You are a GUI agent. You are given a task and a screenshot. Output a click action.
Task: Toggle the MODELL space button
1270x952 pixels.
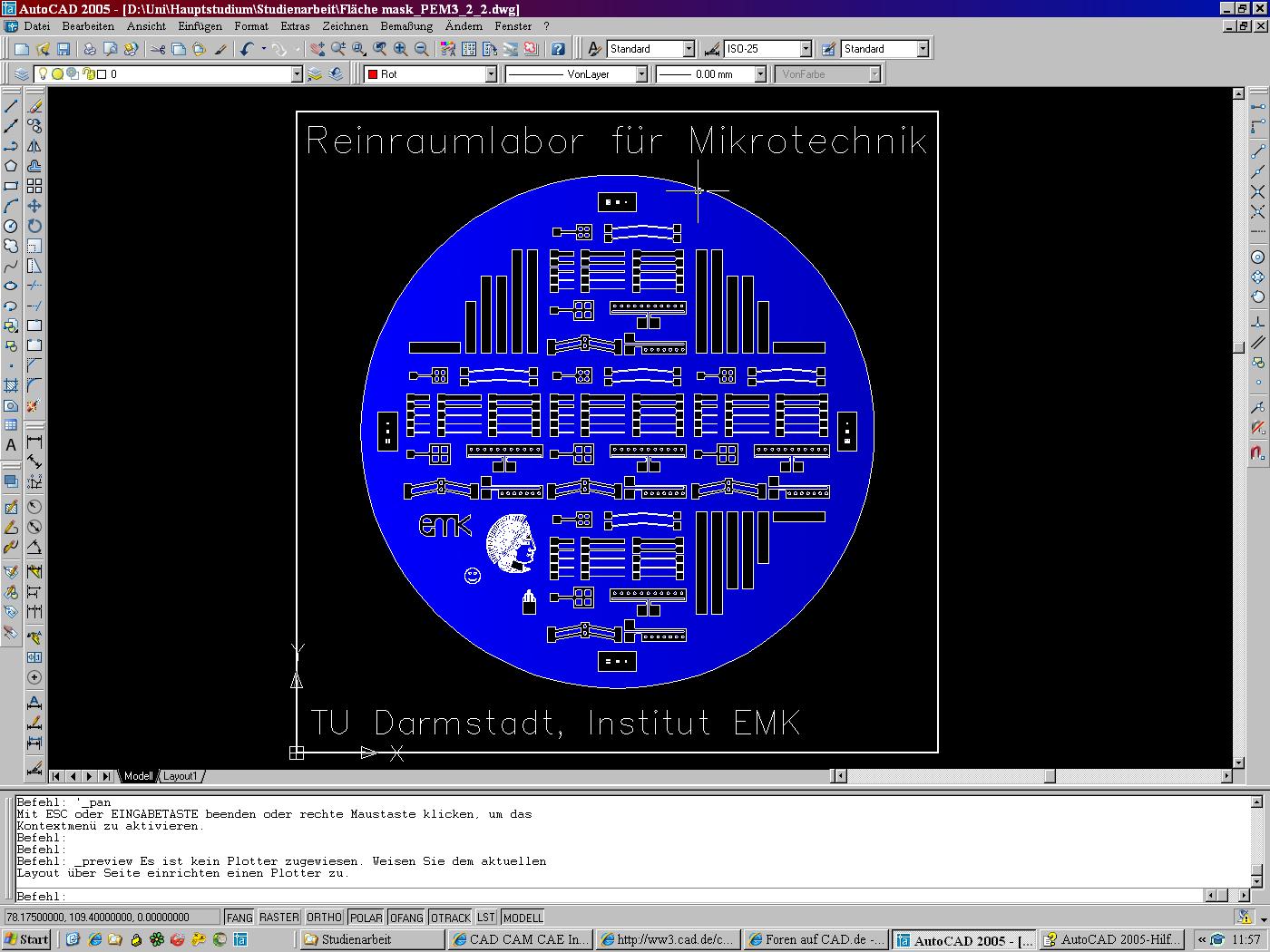[523, 918]
